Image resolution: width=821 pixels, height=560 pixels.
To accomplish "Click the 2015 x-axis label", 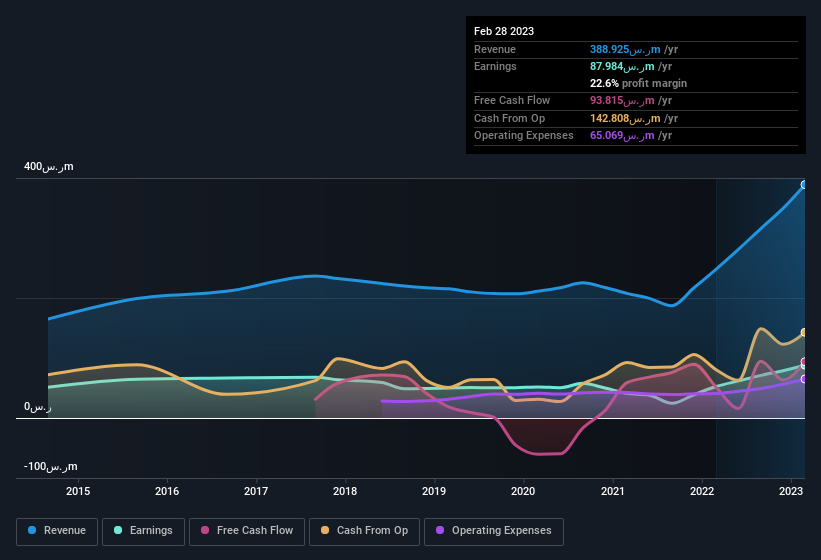I will click(x=78, y=491).
